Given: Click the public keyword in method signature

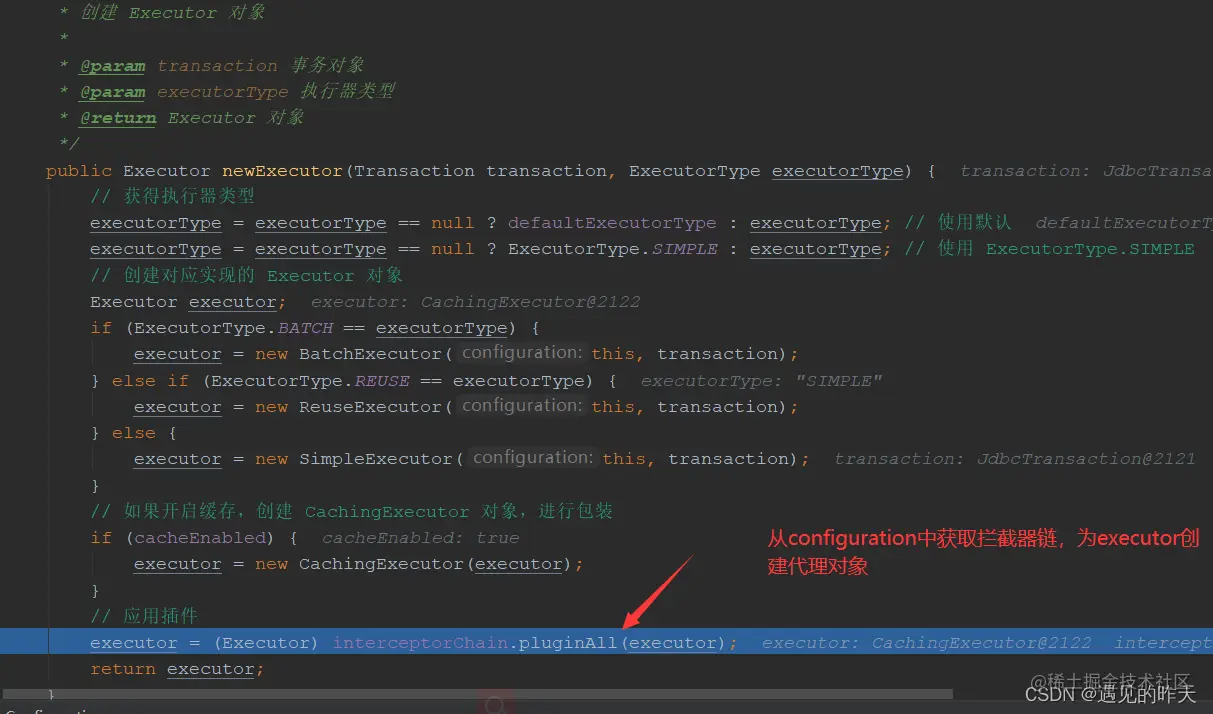Looking at the screenshot, I should tap(79, 171).
